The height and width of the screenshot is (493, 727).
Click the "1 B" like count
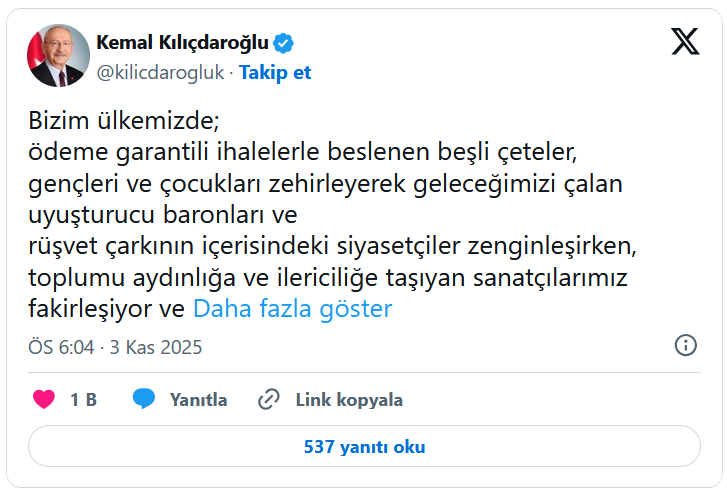[83, 400]
